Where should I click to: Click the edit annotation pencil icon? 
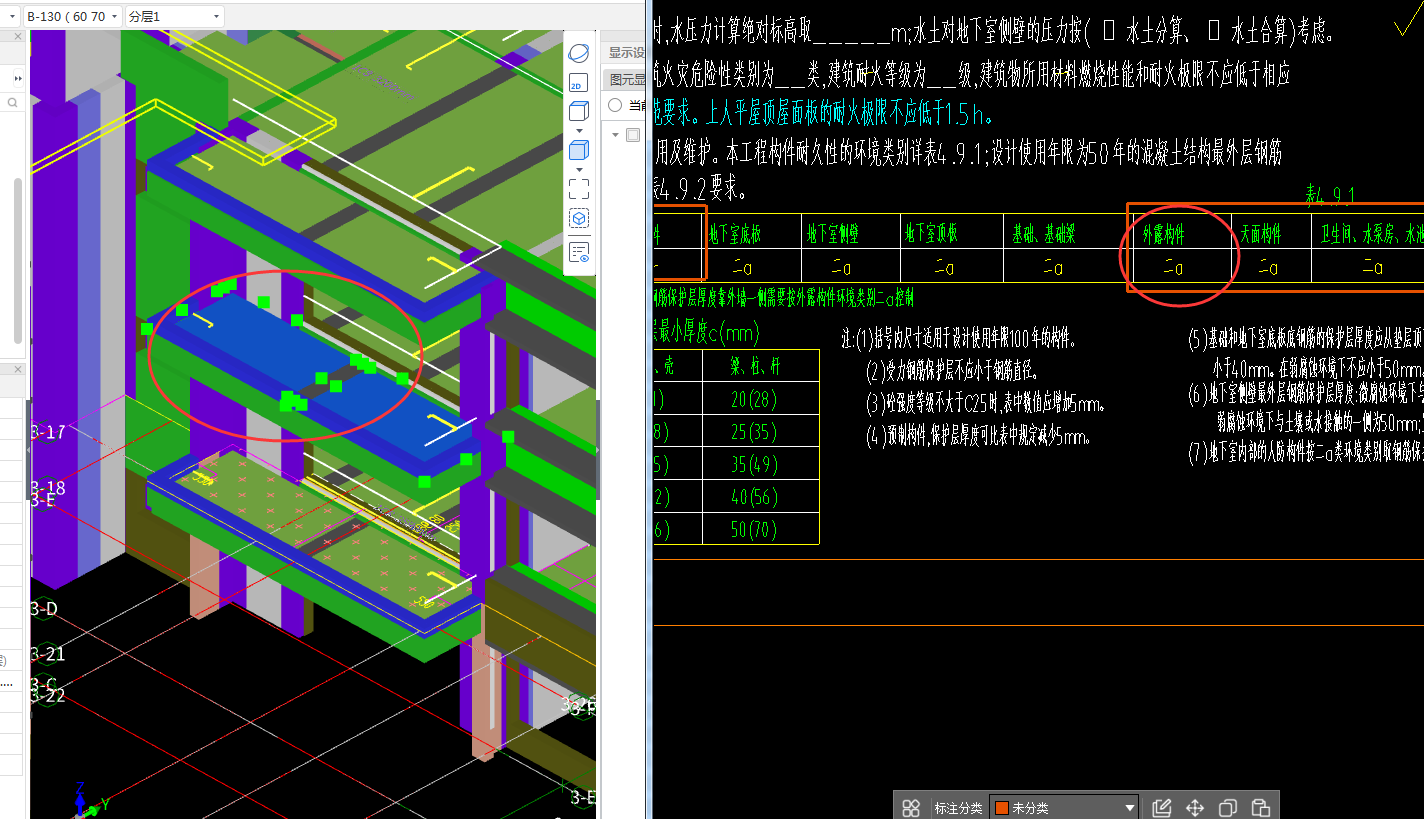pos(1161,808)
